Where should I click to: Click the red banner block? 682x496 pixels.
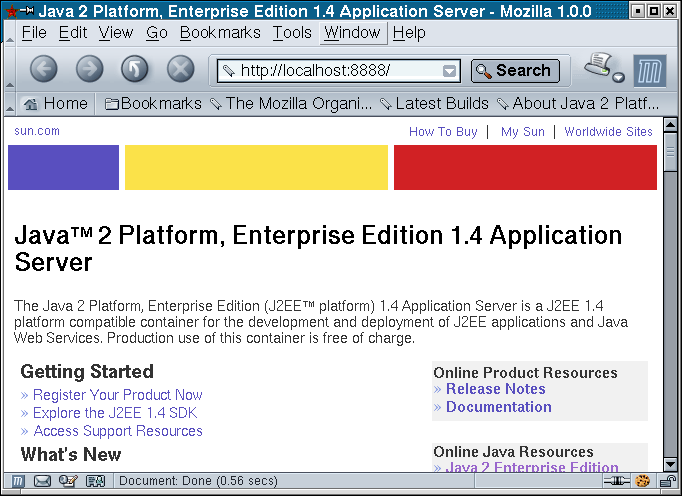pos(525,167)
